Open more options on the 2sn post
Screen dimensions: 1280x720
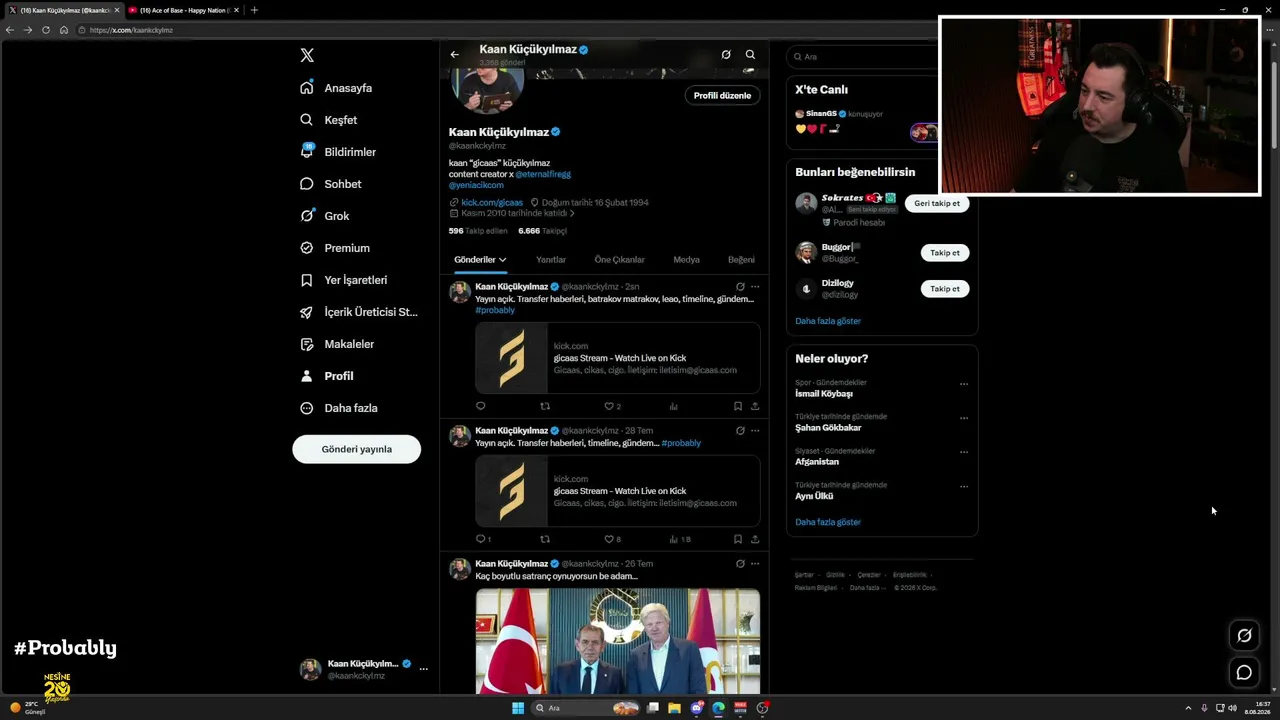[x=755, y=287]
